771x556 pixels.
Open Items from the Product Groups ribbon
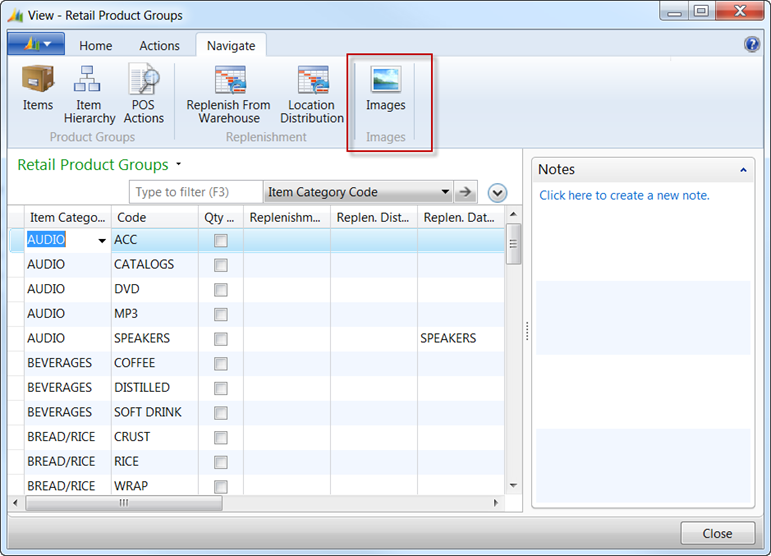click(38, 88)
